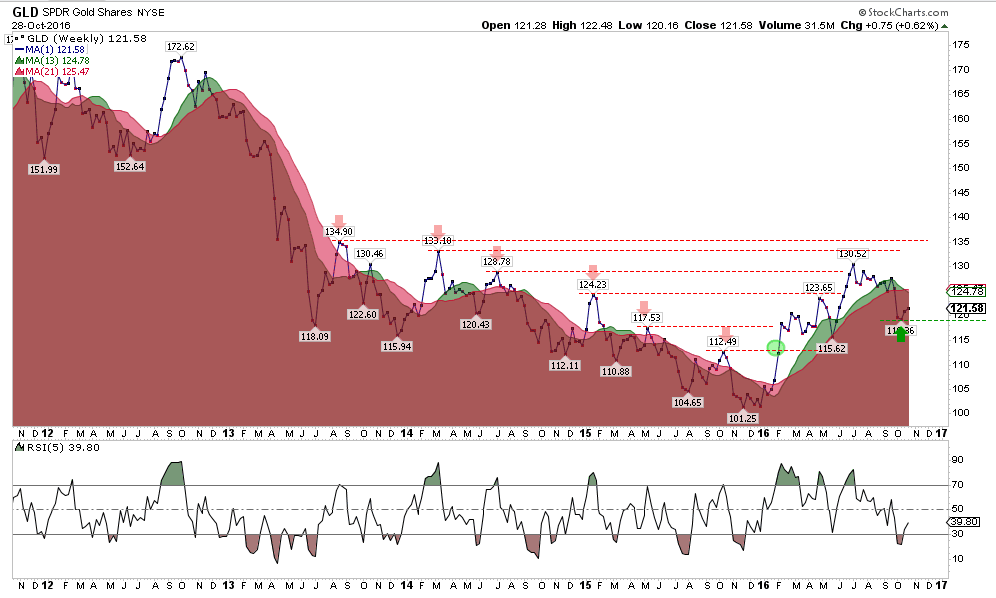Click the 70 level on the RSI axis
This screenshot has width=996, height=598.
pyautogui.click(x=957, y=485)
